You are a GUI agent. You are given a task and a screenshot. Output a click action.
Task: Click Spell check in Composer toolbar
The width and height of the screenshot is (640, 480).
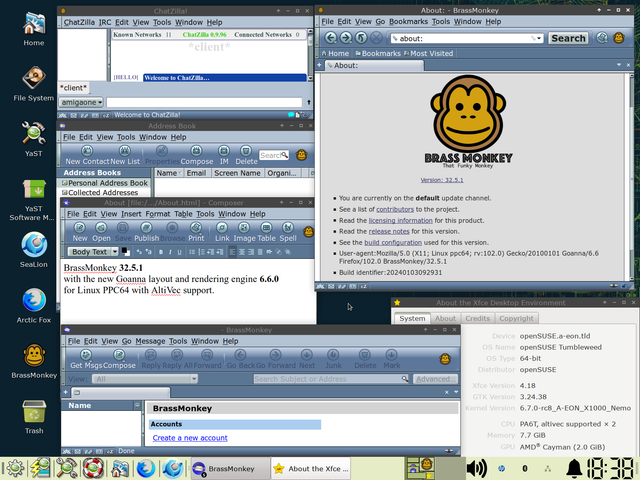tap(288, 232)
